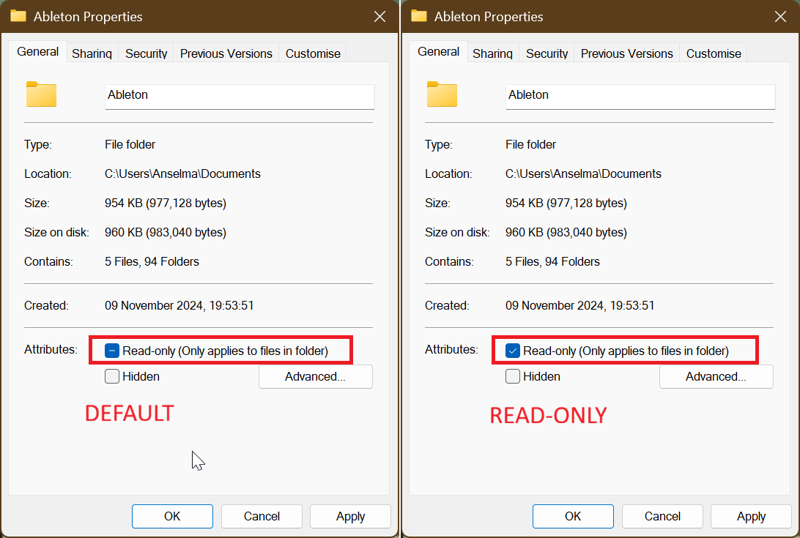
Task: Close the right Ableton Properties dialog
Action: [780, 16]
